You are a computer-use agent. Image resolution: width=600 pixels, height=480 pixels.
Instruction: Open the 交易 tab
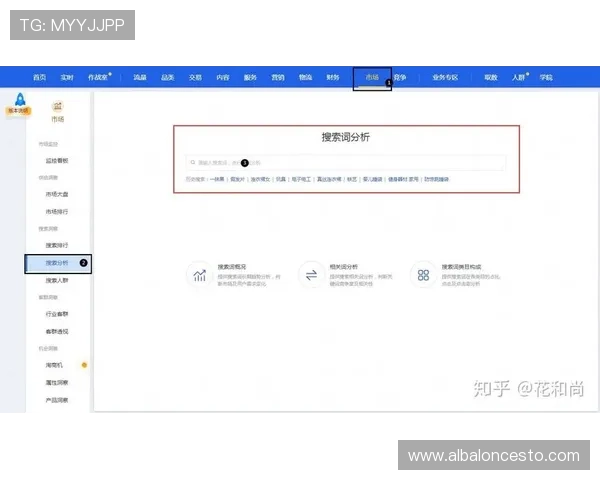click(x=195, y=77)
